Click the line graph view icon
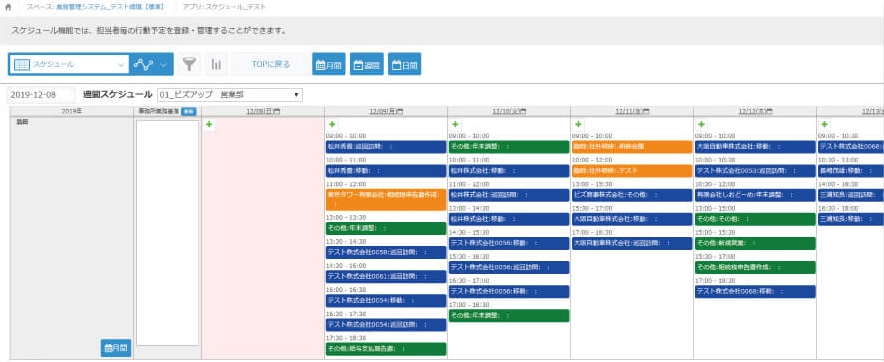Image resolution: width=884 pixels, height=362 pixels. [x=143, y=64]
